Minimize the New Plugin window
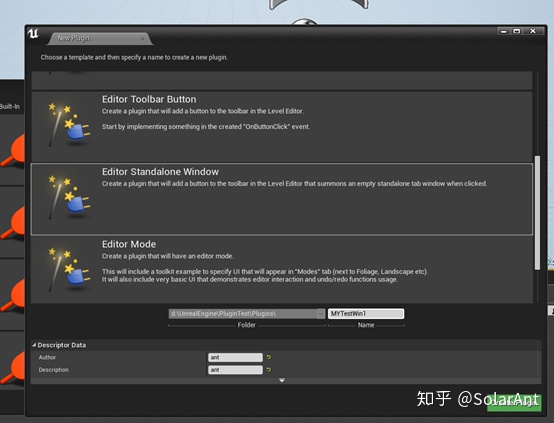 coord(504,31)
